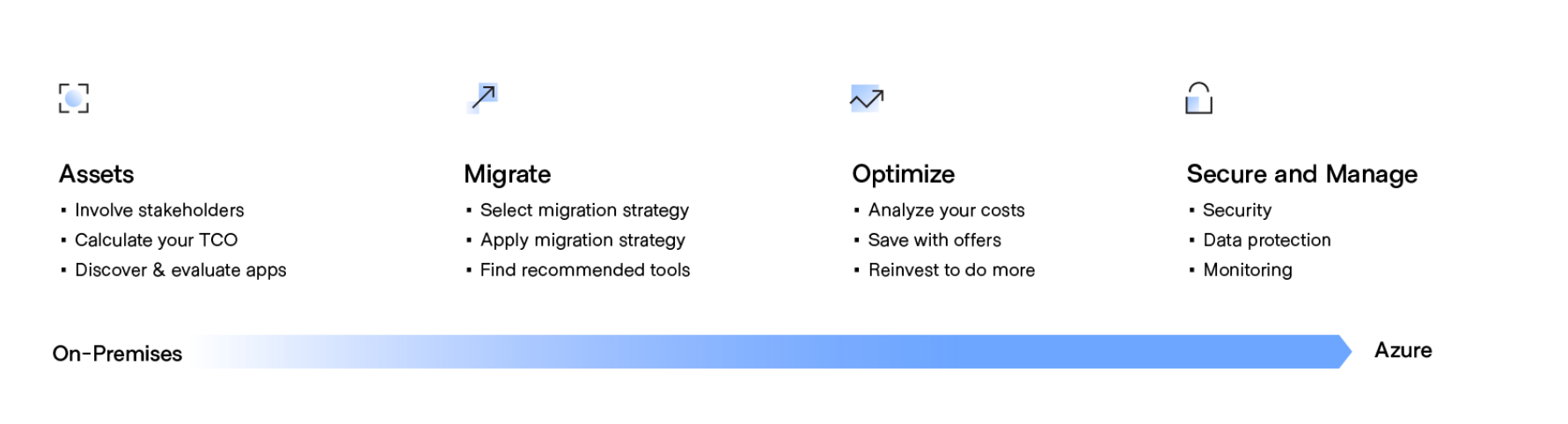The width and height of the screenshot is (1568, 424).
Task: Click "Calculate your TCO" item
Action: coord(156,240)
